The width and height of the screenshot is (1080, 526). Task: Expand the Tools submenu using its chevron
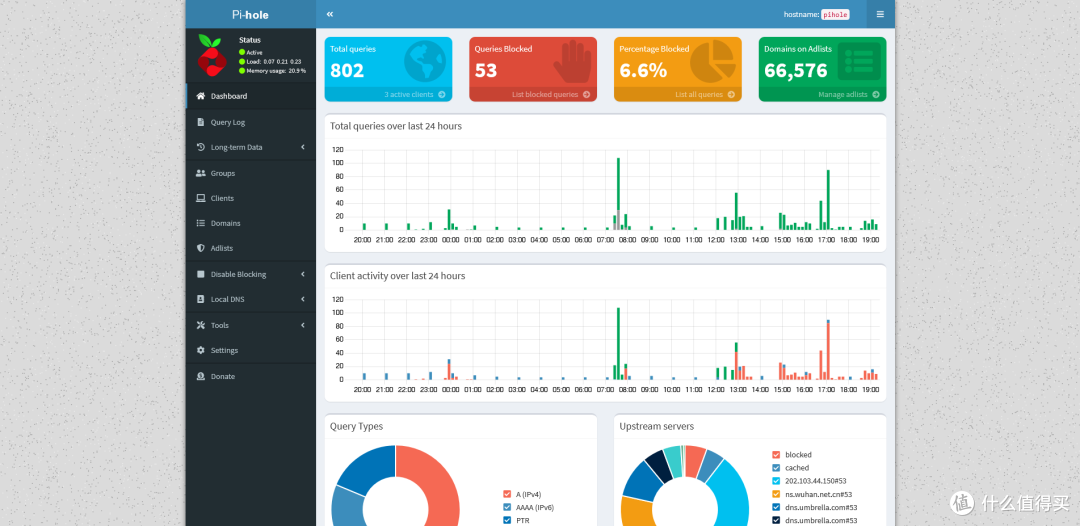coord(302,325)
